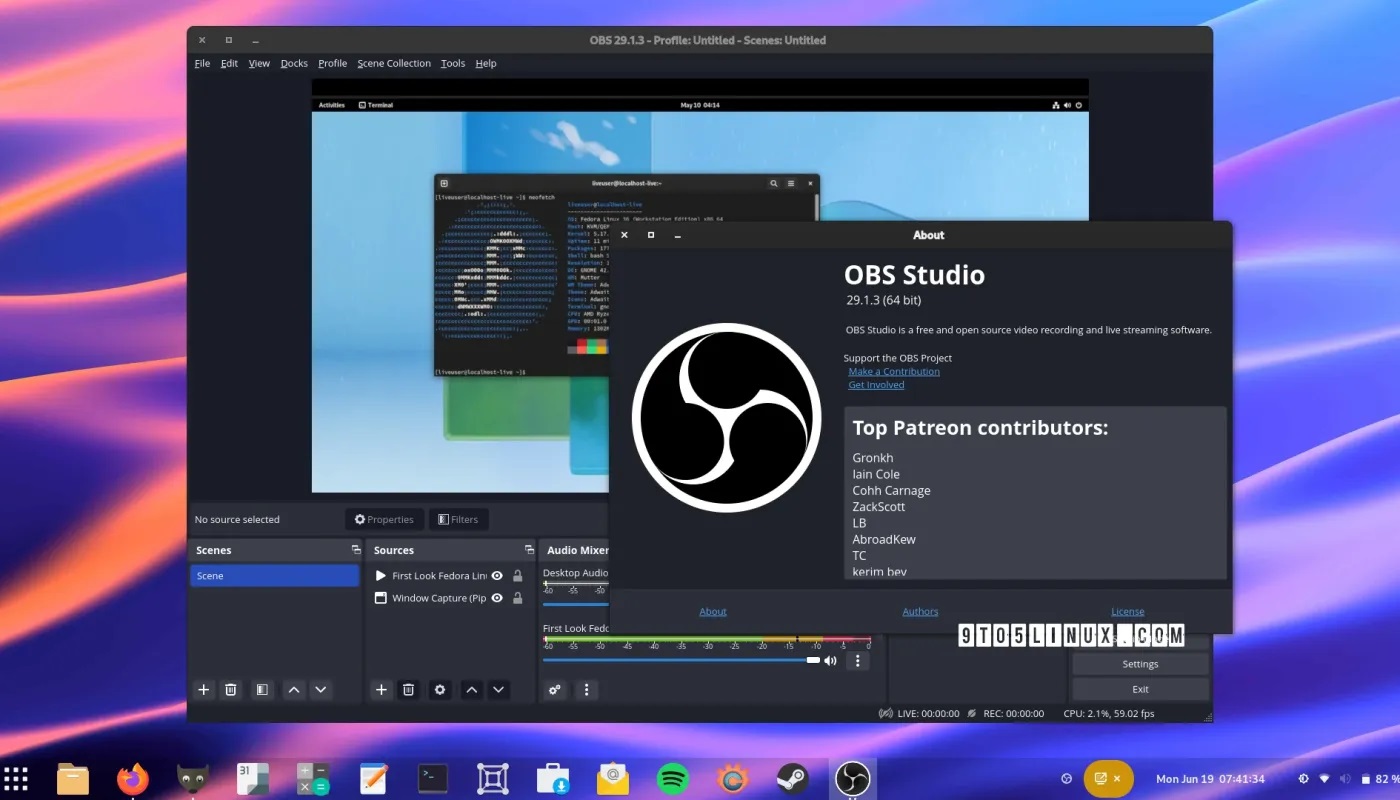This screenshot has height=800, width=1400.
Task: Add a new source with plus icon
Action: [x=381, y=690]
